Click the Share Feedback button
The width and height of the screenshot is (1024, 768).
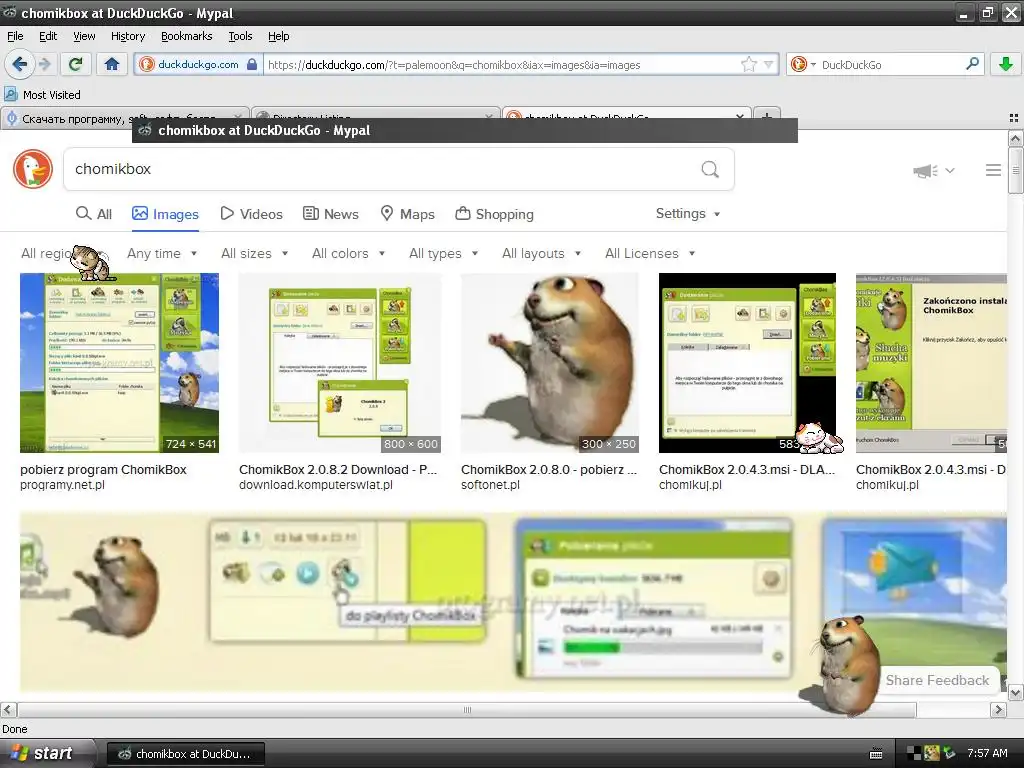(937, 680)
